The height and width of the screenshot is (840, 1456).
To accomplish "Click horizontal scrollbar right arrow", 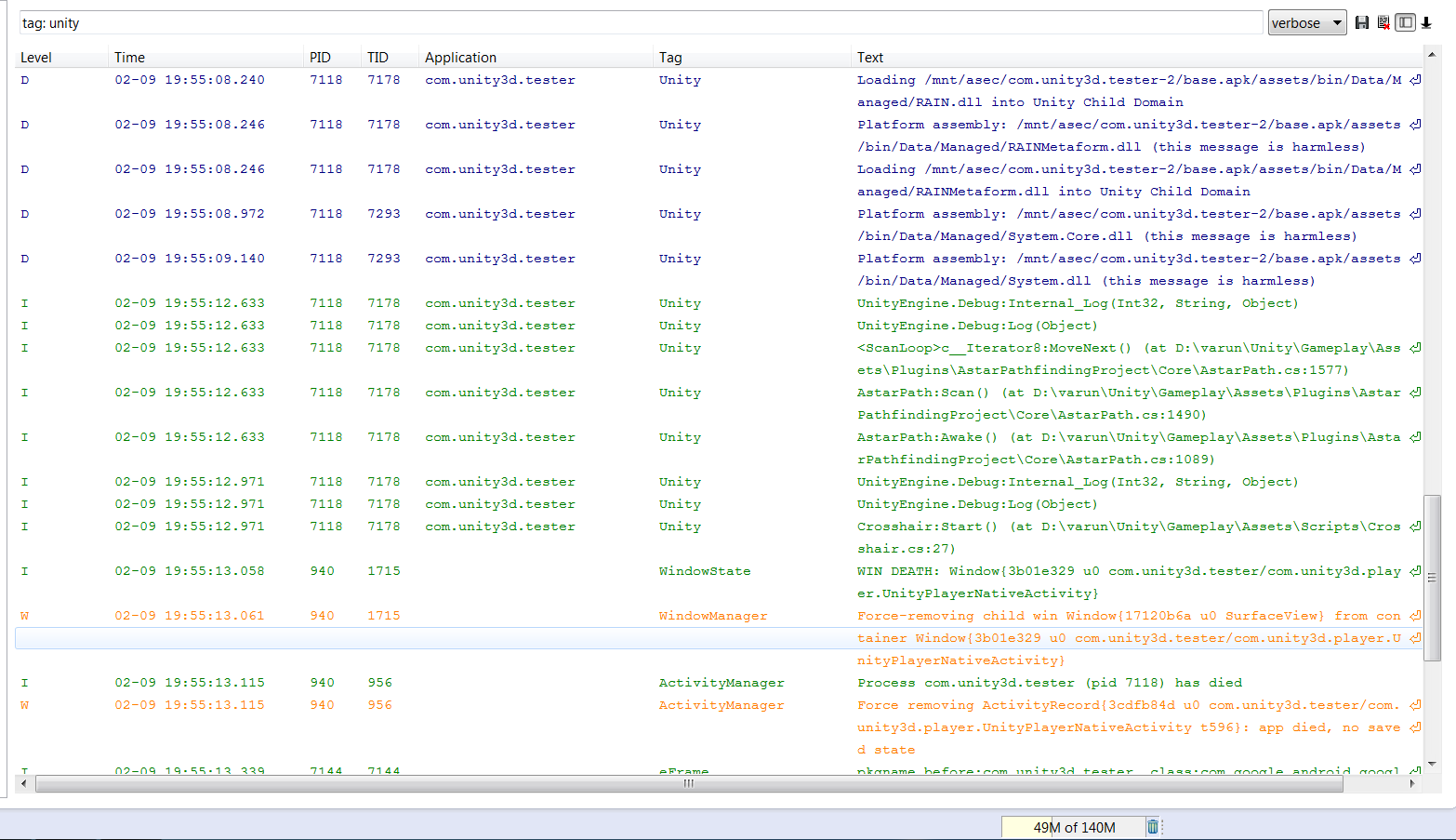I will pos(1412,783).
